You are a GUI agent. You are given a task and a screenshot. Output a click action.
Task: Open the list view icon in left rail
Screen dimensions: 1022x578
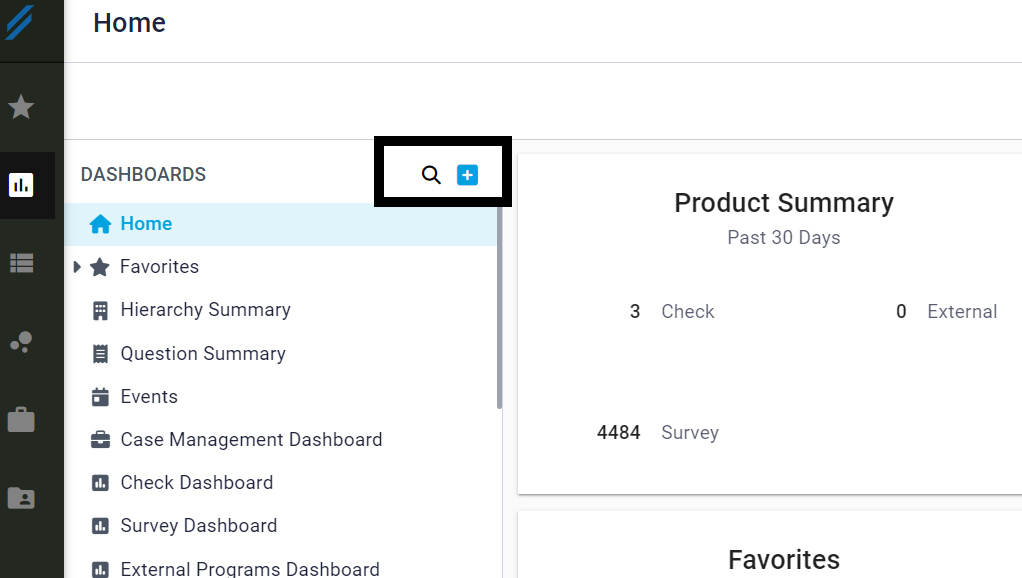point(21,263)
